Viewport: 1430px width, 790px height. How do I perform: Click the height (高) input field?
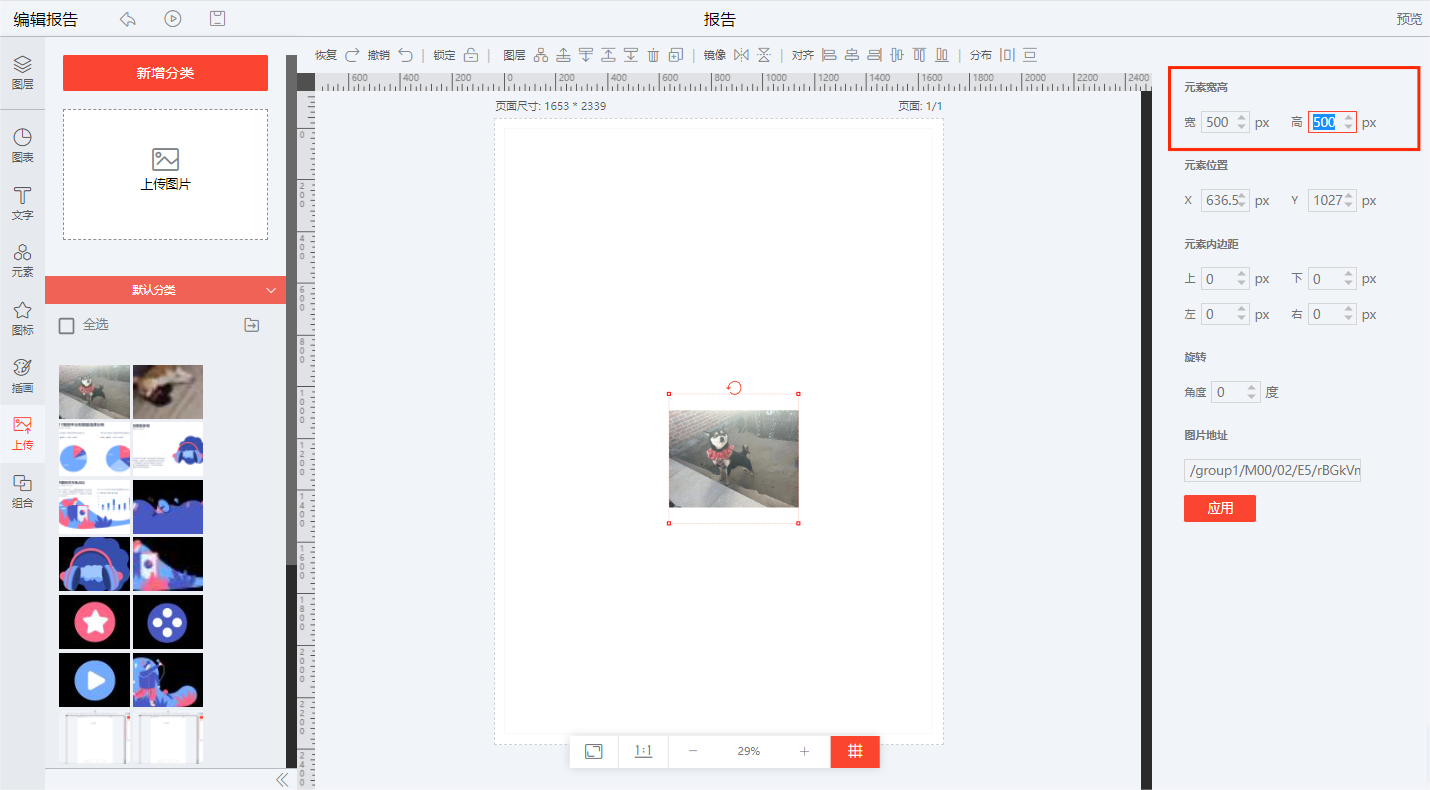click(1332, 122)
